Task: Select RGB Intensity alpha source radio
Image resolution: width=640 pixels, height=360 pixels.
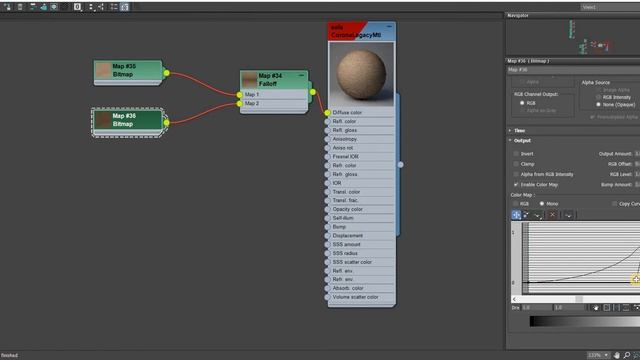Action: [598, 97]
